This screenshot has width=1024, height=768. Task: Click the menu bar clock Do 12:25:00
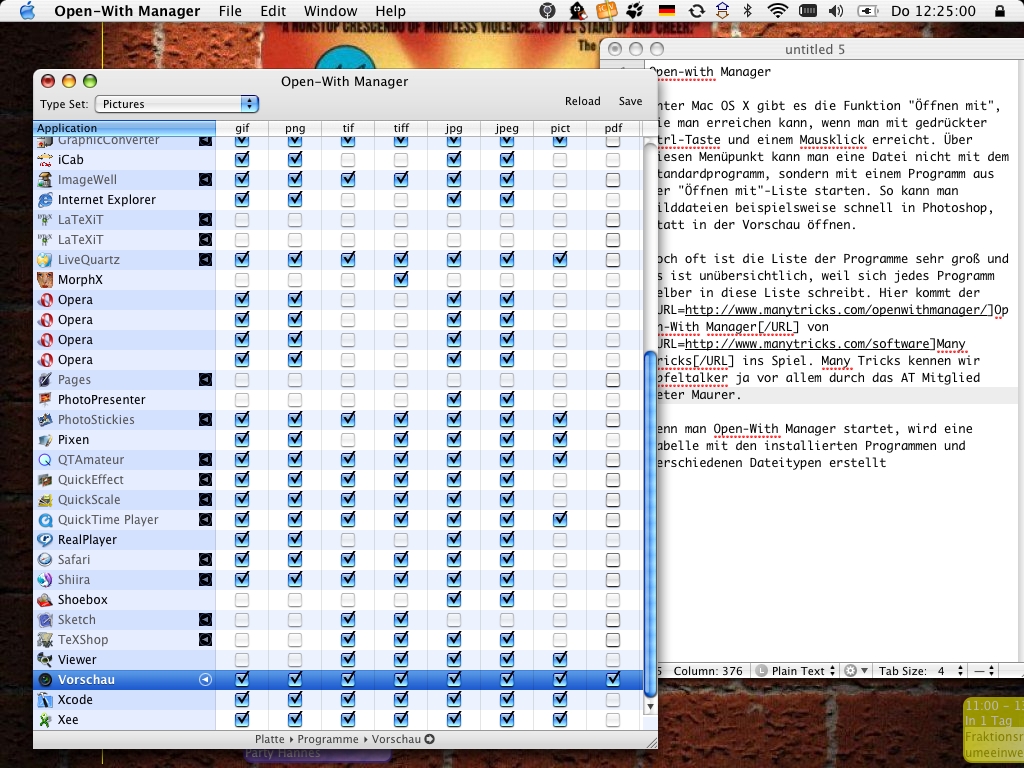933,11
